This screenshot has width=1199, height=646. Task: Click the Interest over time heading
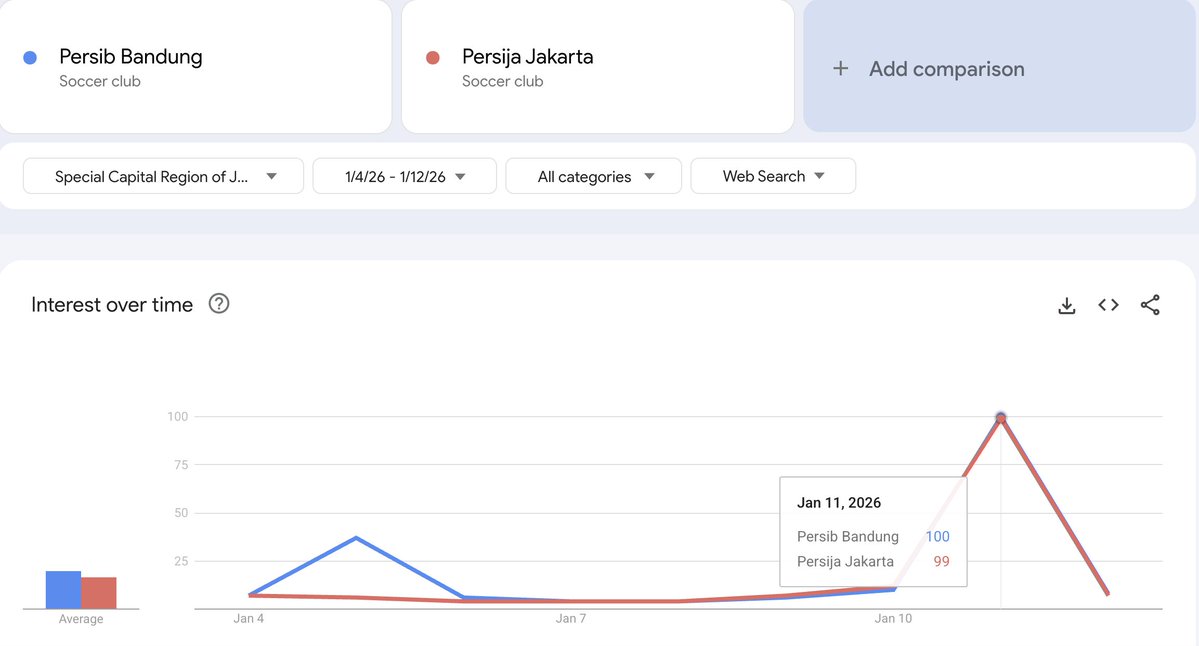[112, 304]
